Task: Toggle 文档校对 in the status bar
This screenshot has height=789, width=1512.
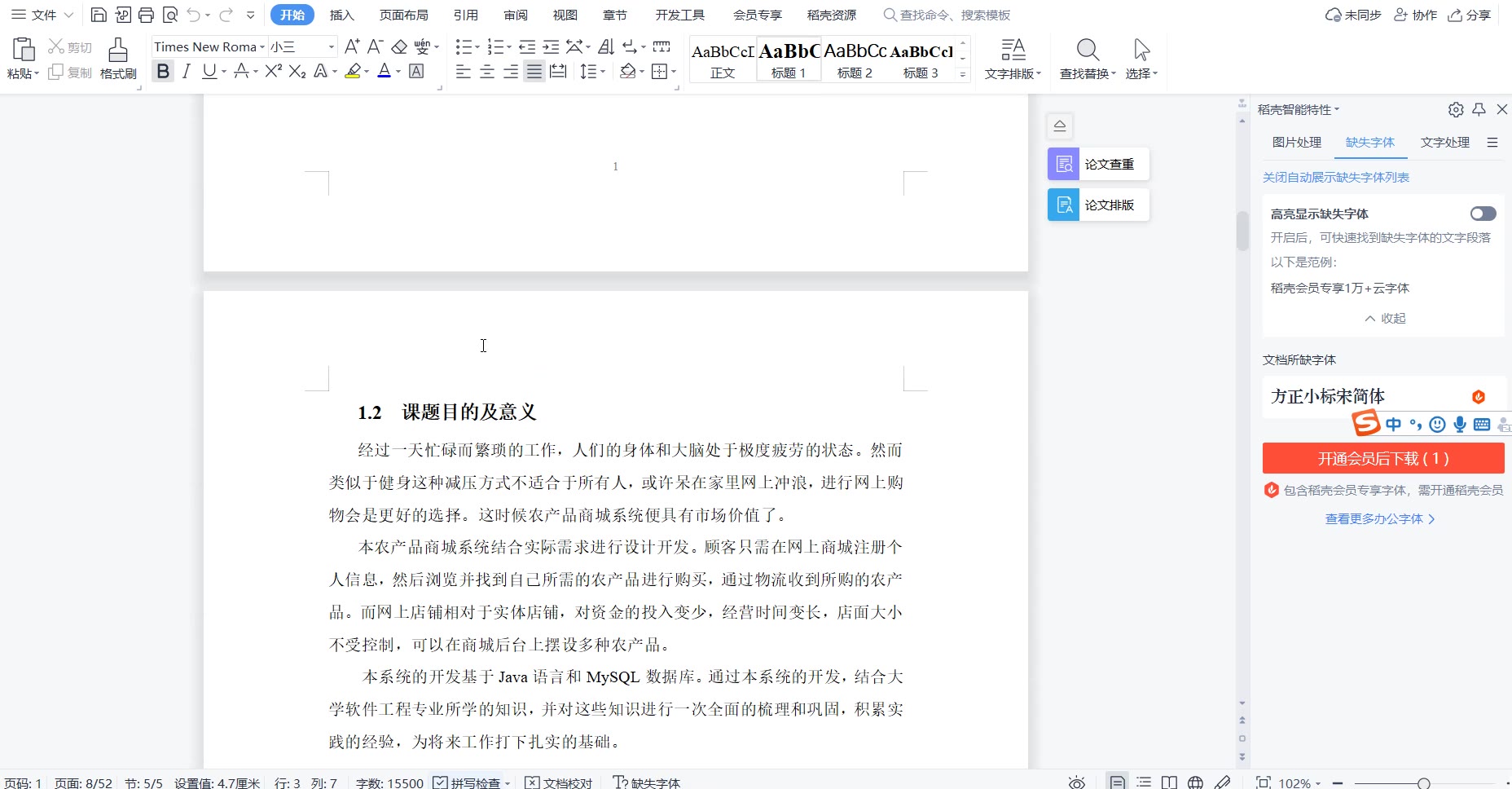Action: coord(559,782)
